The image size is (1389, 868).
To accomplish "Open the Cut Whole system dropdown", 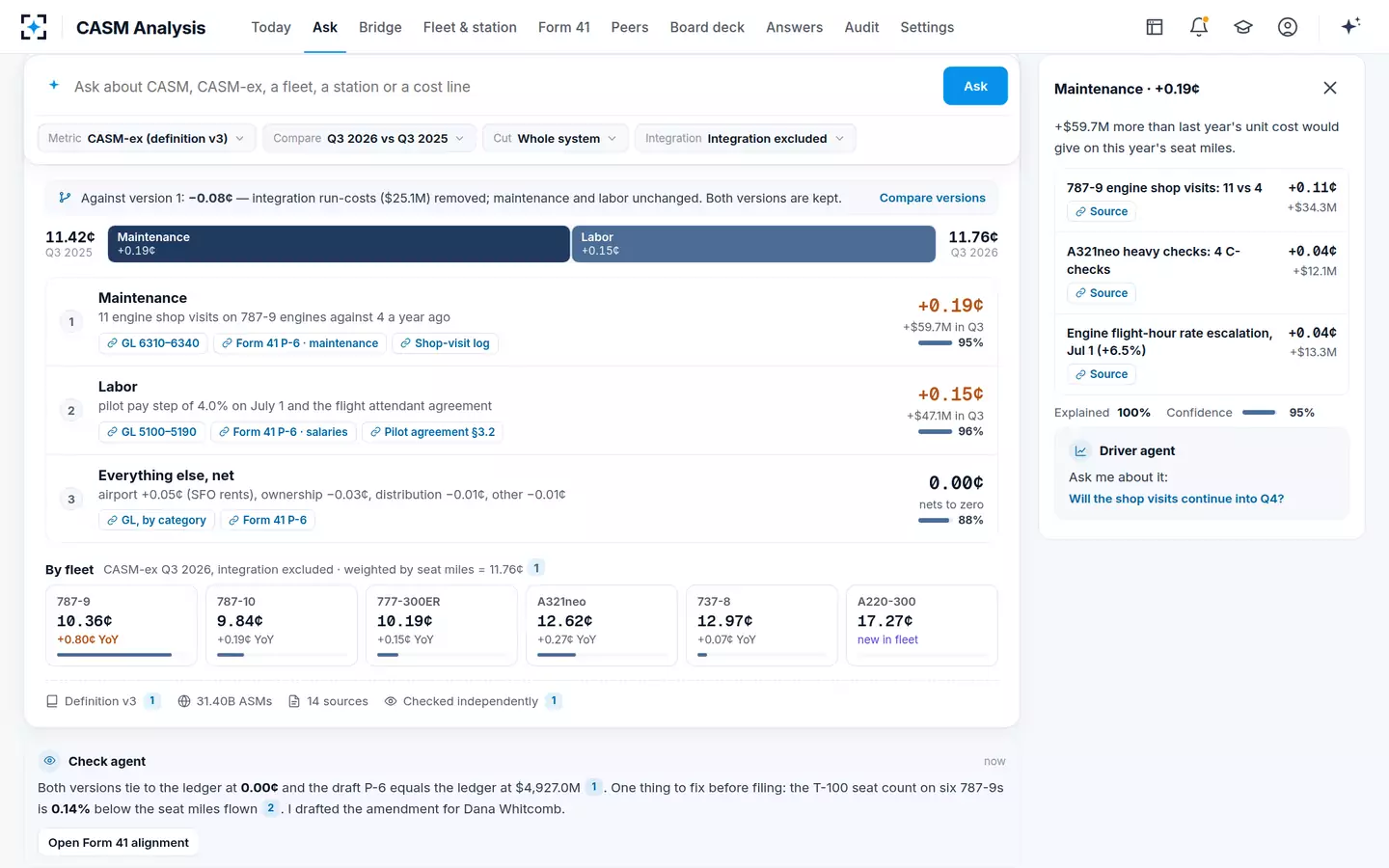I will (556, 138).
